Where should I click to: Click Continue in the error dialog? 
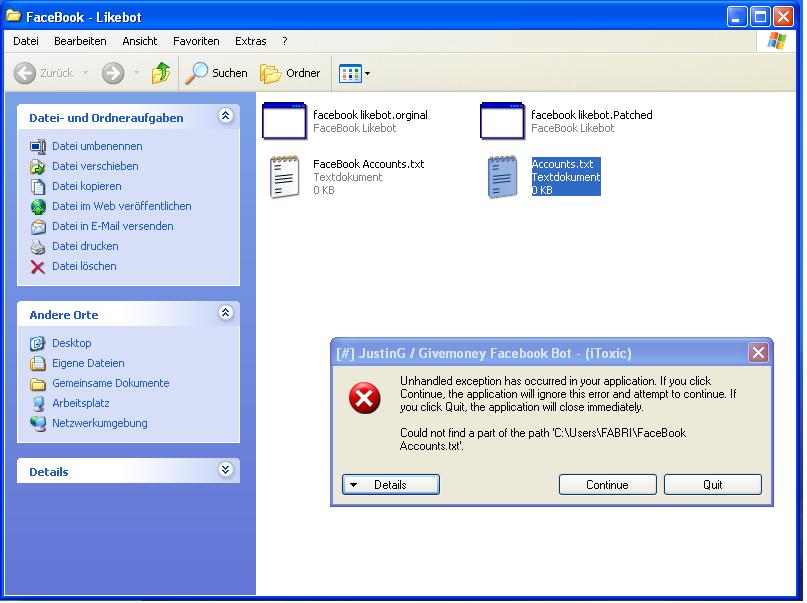point(607,485)
